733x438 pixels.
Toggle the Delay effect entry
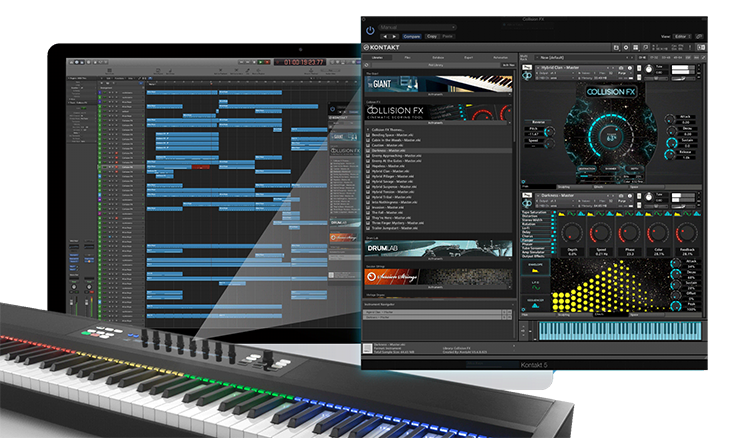pos(538,232)
